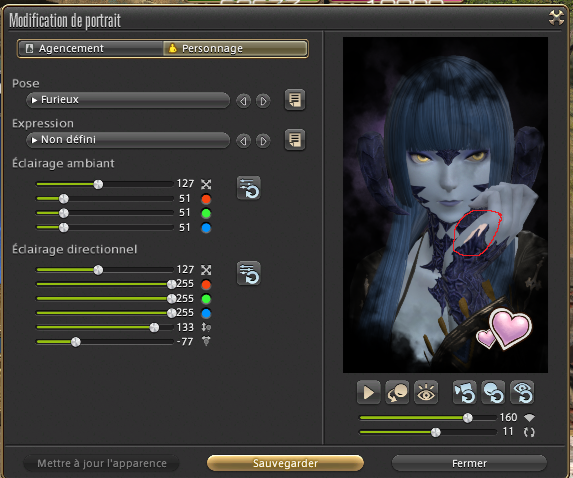Reset eye direction icon

(522, 393)
